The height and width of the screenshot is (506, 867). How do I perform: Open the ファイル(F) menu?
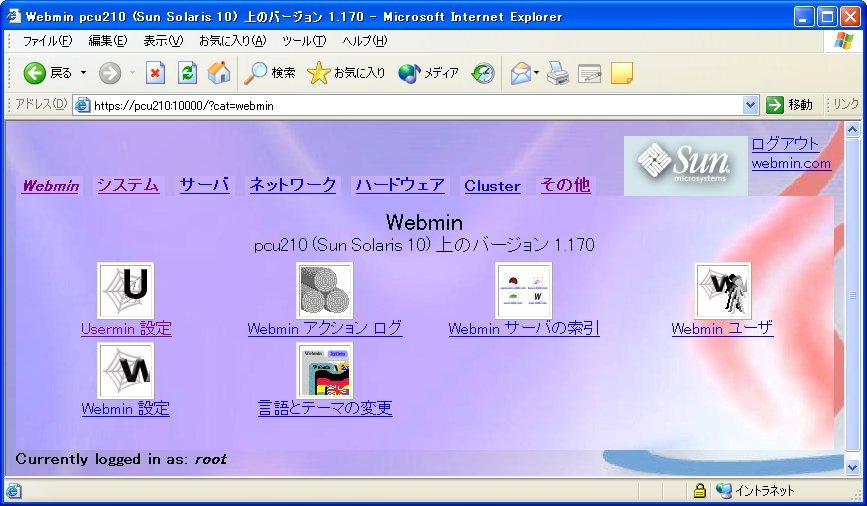[47, 41]
